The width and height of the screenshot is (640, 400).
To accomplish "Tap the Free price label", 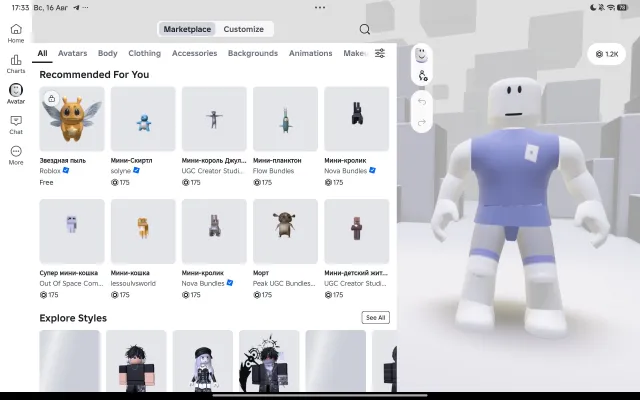I will [47, 182].
